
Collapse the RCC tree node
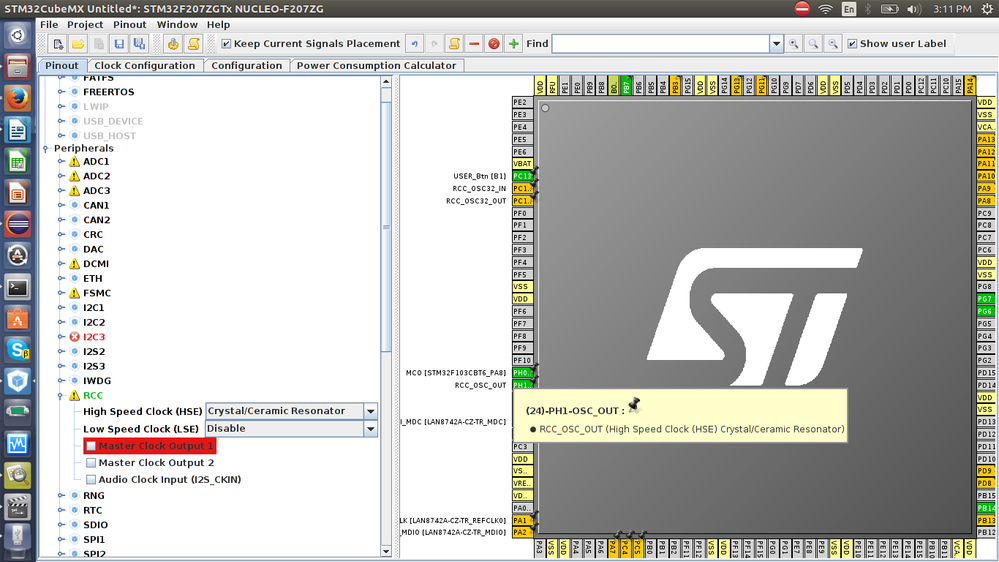click(61, 396)
